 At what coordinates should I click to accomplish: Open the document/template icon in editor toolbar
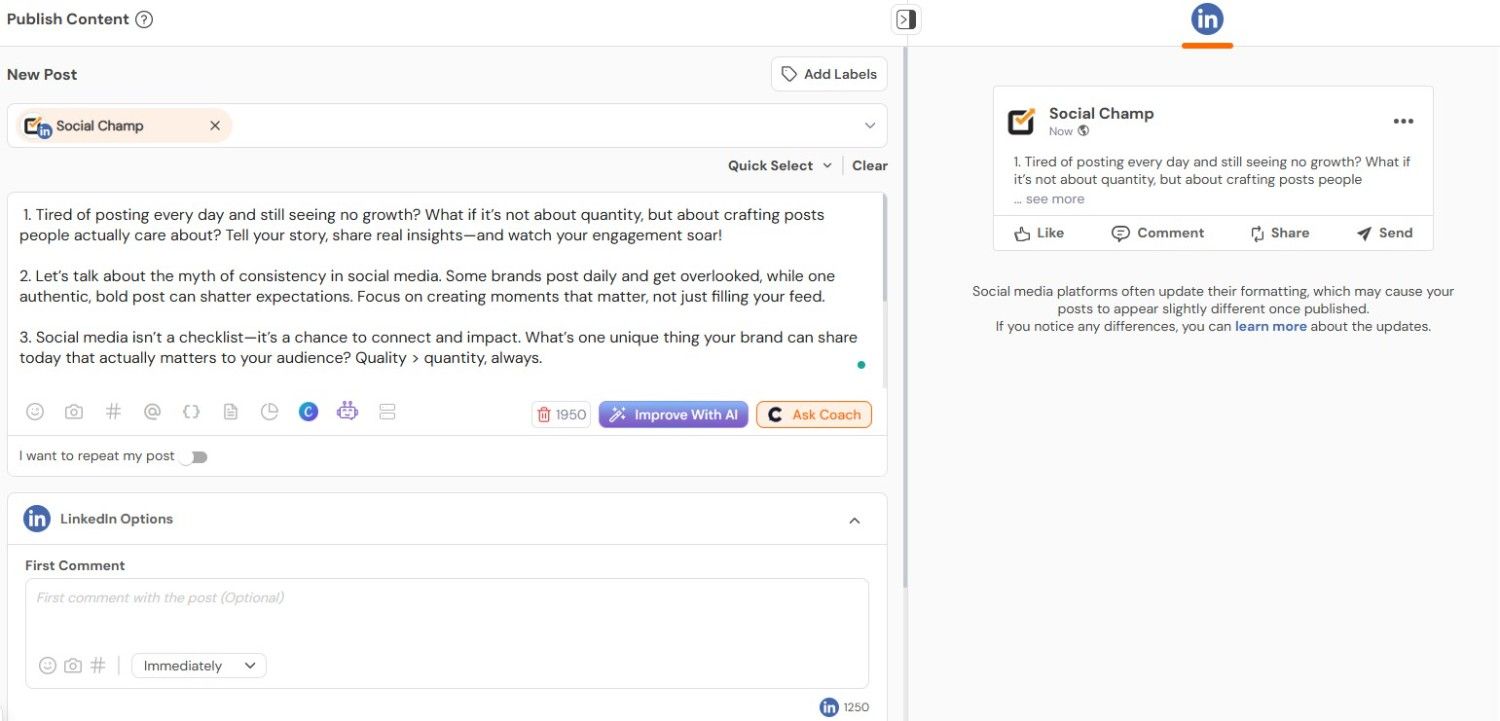coord(230,411)
